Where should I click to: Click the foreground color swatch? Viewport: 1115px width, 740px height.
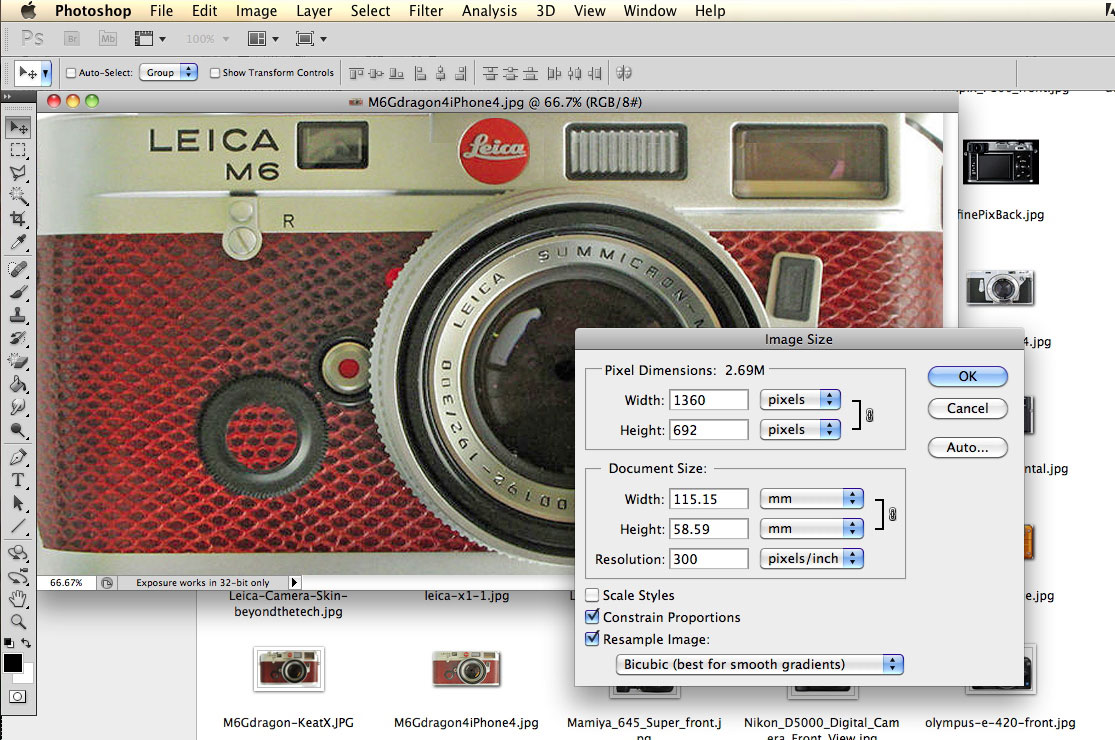coord(13,663)
